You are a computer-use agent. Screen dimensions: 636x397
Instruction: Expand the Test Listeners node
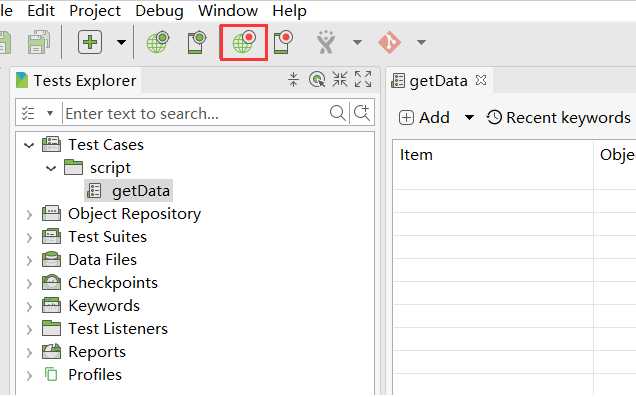(x=29, y=329)
